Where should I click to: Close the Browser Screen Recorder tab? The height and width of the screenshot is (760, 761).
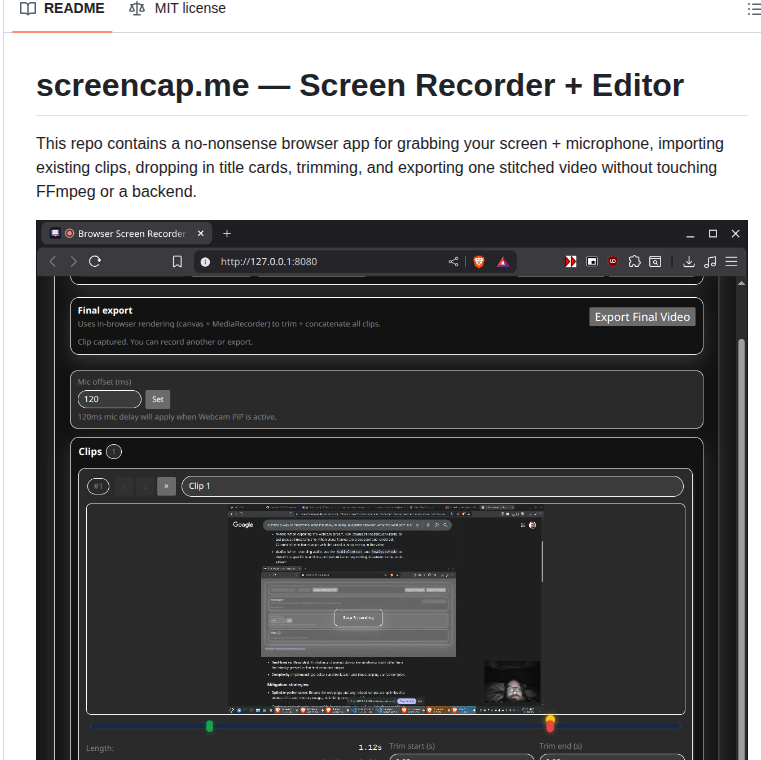point(200,234)
